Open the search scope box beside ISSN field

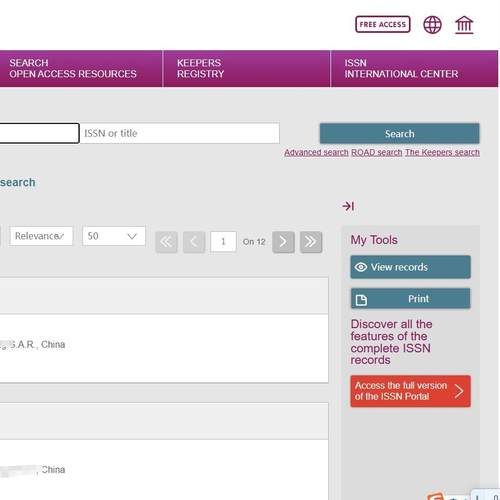tap(39, 133)
